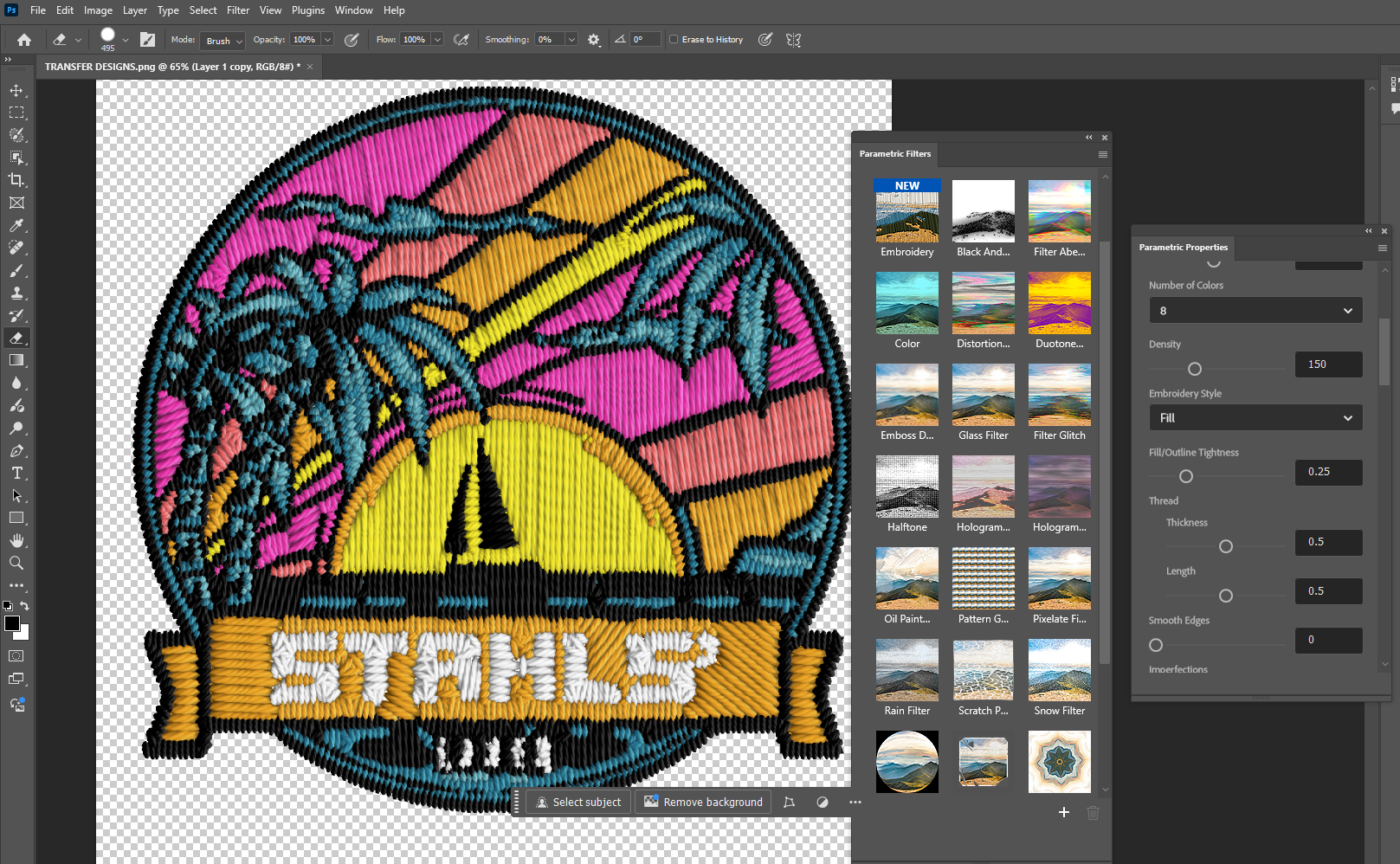Click the foreground color swatch
This screenshot has height=864, width=1400.
(12, 623)
